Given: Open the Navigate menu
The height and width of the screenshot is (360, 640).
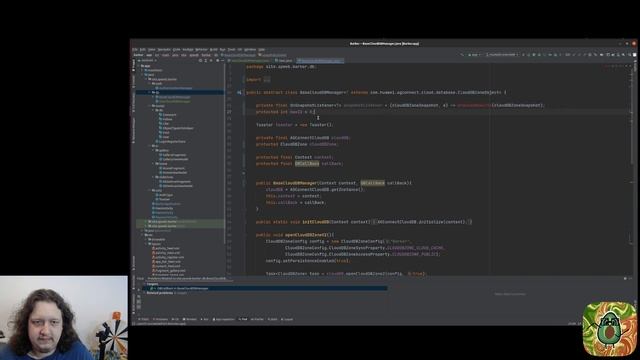Looking at the screenshot, I should [x=164, y=50].
